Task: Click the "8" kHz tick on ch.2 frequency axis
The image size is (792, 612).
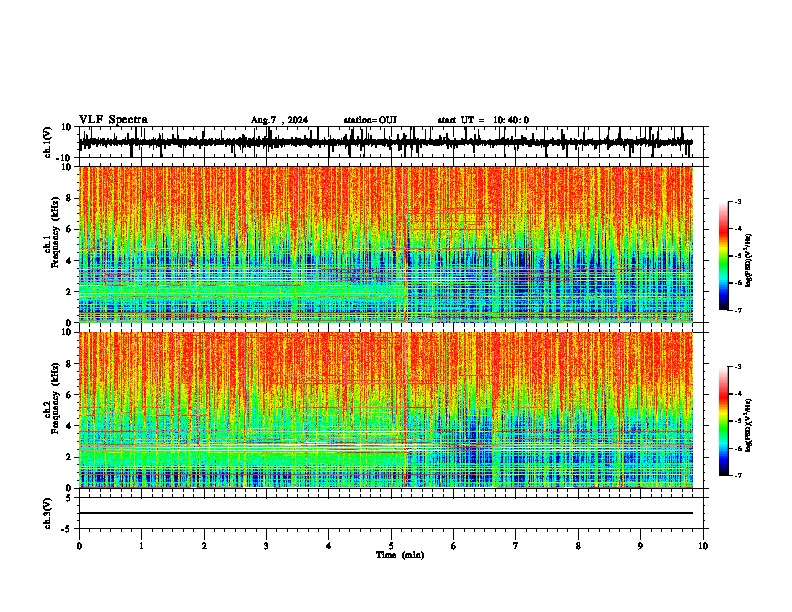Action: 69,364
